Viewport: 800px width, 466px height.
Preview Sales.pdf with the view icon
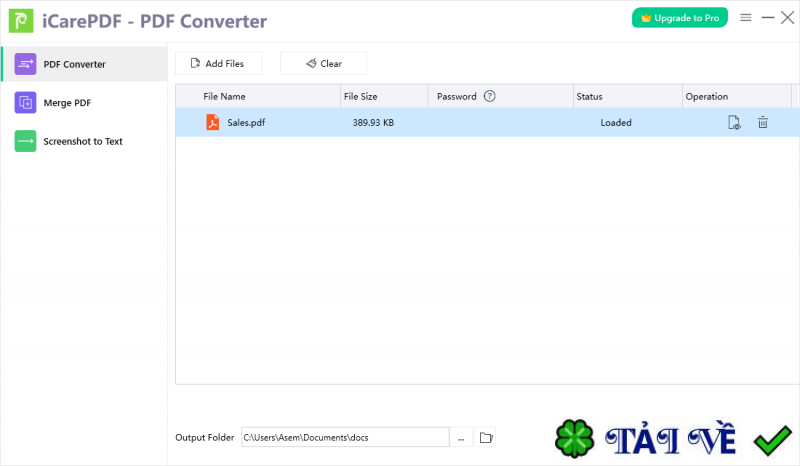734,122
